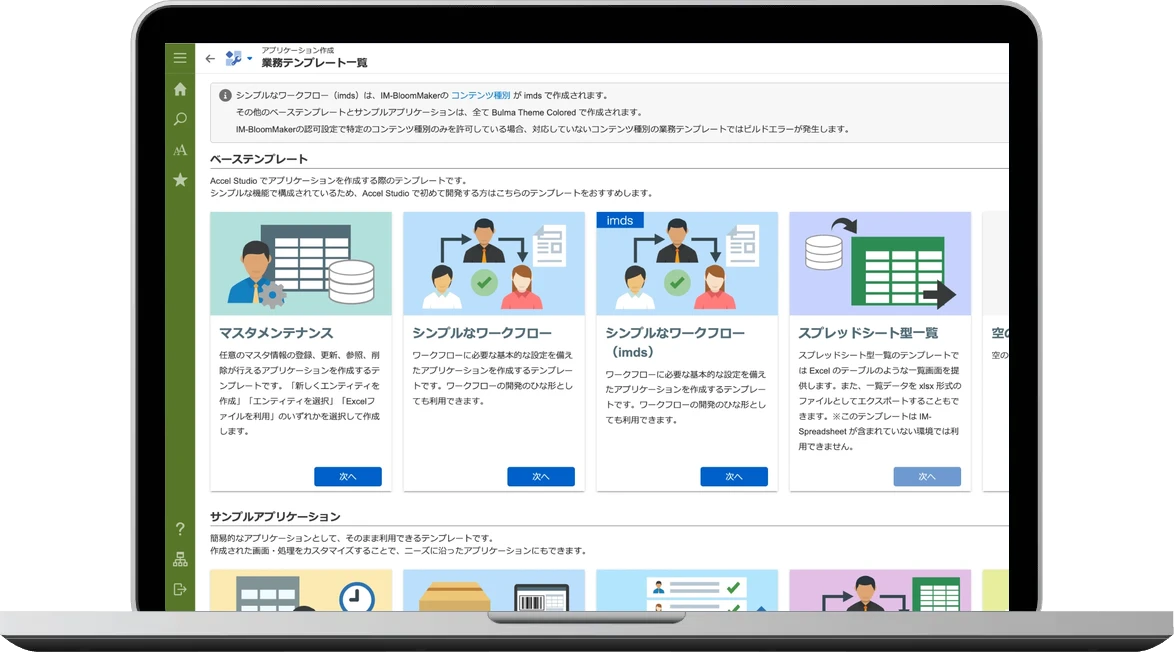This screenshot has width=1174, height=652.
Task: Click the 業務テンプレート一覧 page title
Action: tap(314, 63)
